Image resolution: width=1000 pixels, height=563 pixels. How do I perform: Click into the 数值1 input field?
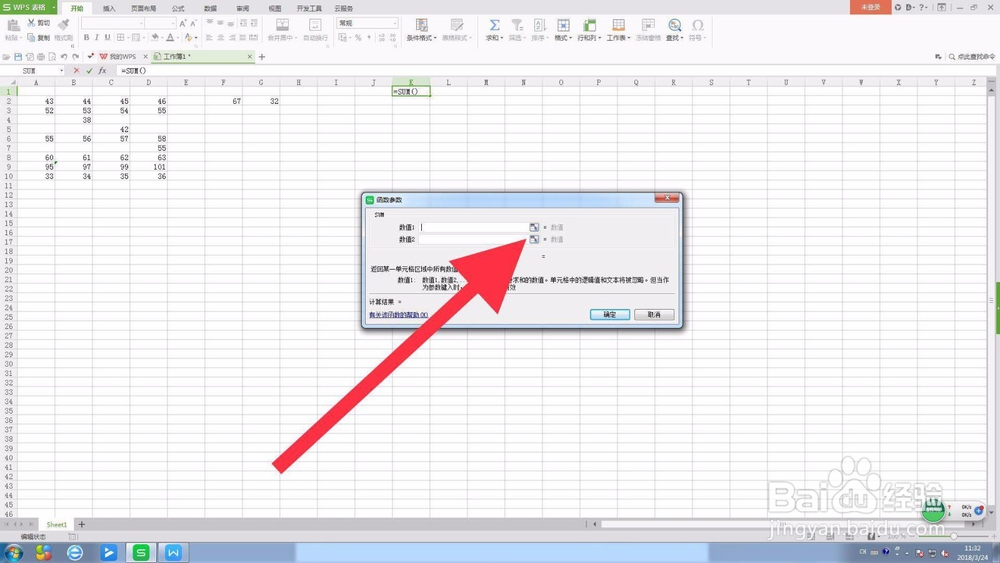[473, 227]
